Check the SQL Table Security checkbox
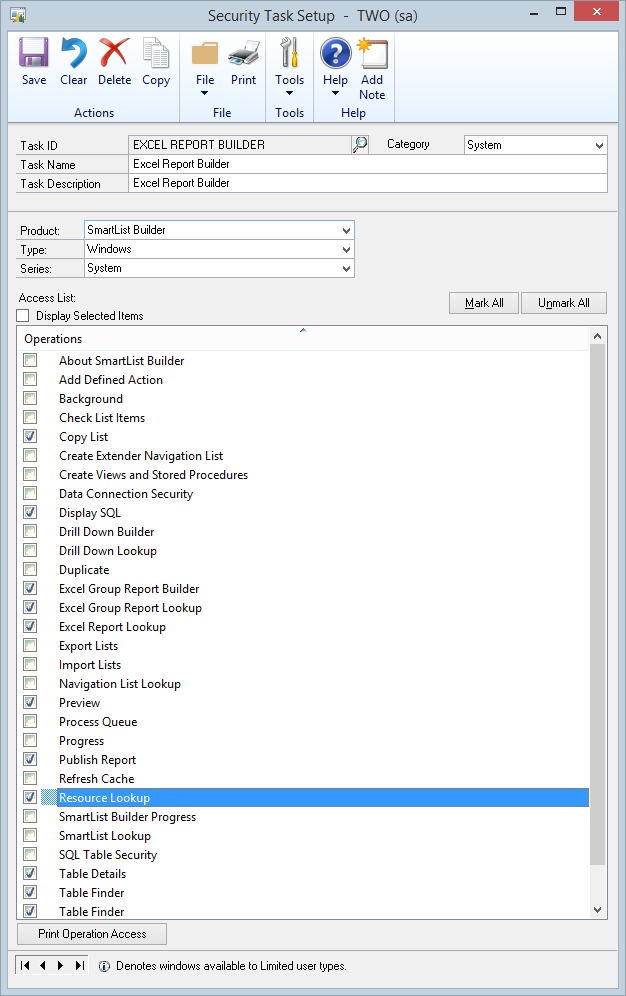The width and height of the screenshot is (626, 996). tap(30, 854)
